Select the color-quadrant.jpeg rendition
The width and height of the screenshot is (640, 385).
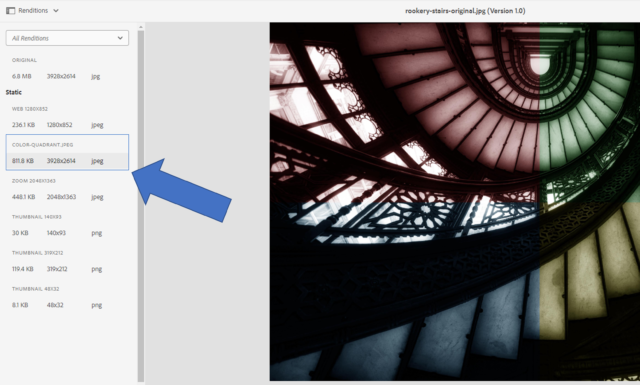coord(67,152)
